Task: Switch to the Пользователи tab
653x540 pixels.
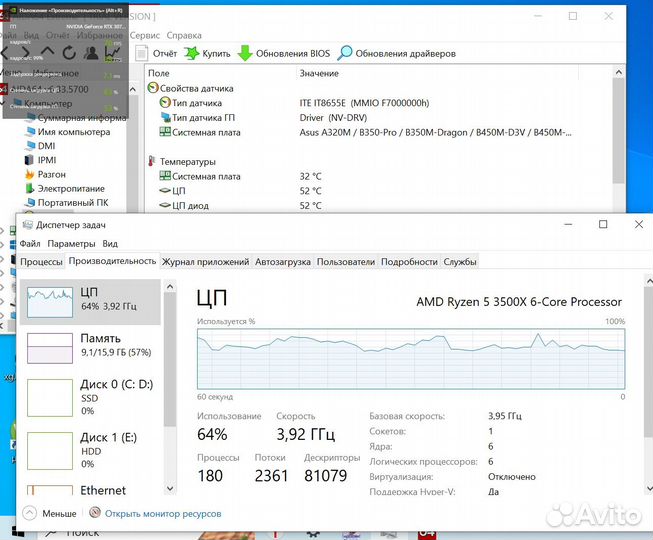Action: tap(346, 262)
